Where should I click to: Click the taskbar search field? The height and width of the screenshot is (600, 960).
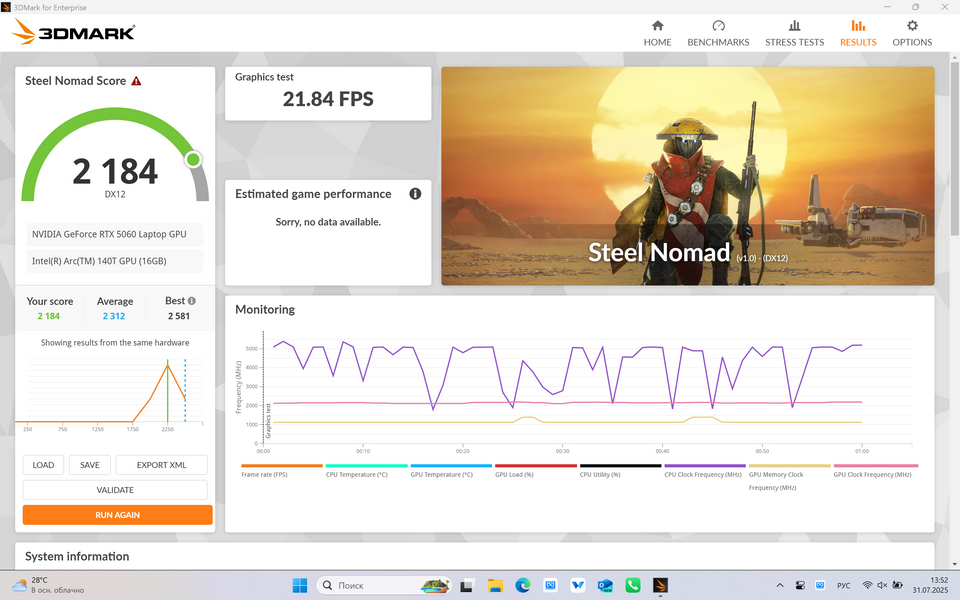tap(384, 585)
